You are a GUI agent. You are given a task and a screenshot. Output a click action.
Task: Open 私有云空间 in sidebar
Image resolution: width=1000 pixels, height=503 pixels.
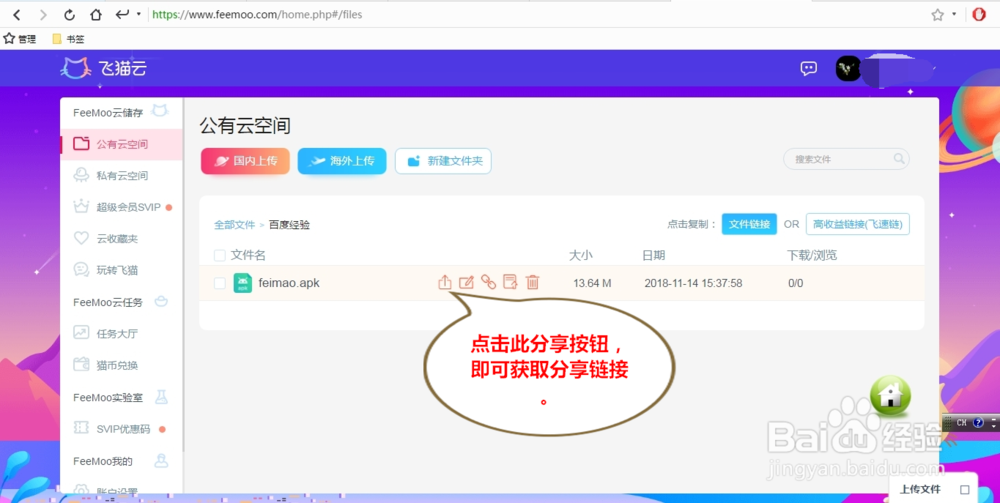pos(121,175)
